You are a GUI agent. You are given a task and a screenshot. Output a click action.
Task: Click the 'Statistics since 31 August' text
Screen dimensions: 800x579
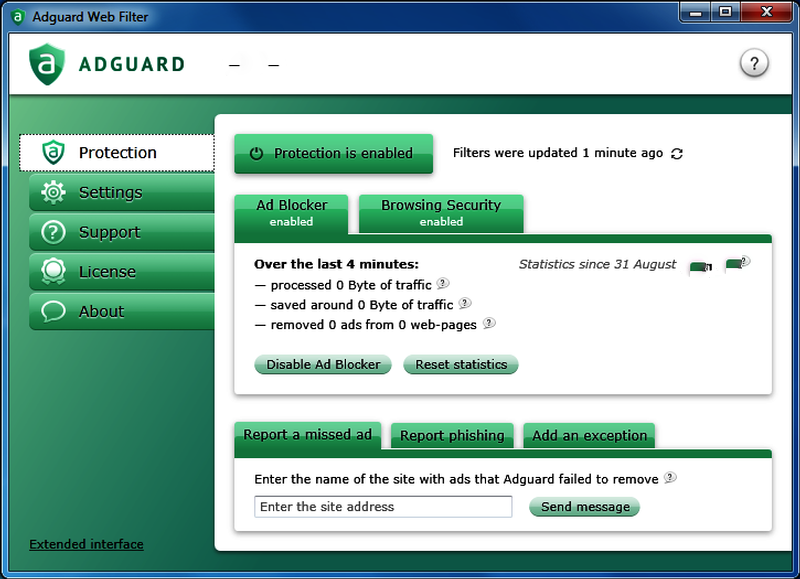pos(597,264)
